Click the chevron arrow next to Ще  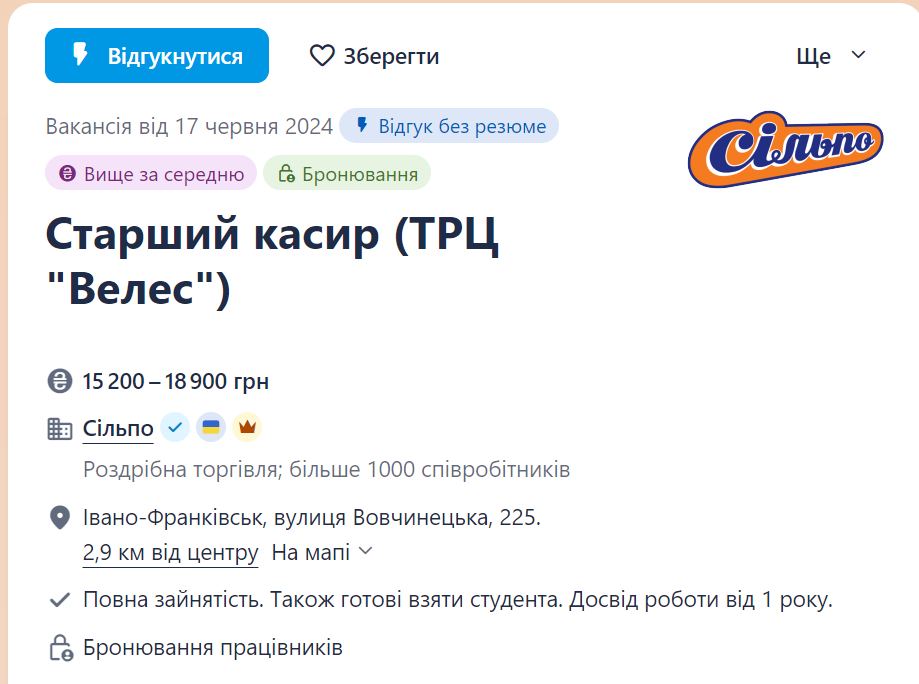pyautogui.click(x=858, y=55)
